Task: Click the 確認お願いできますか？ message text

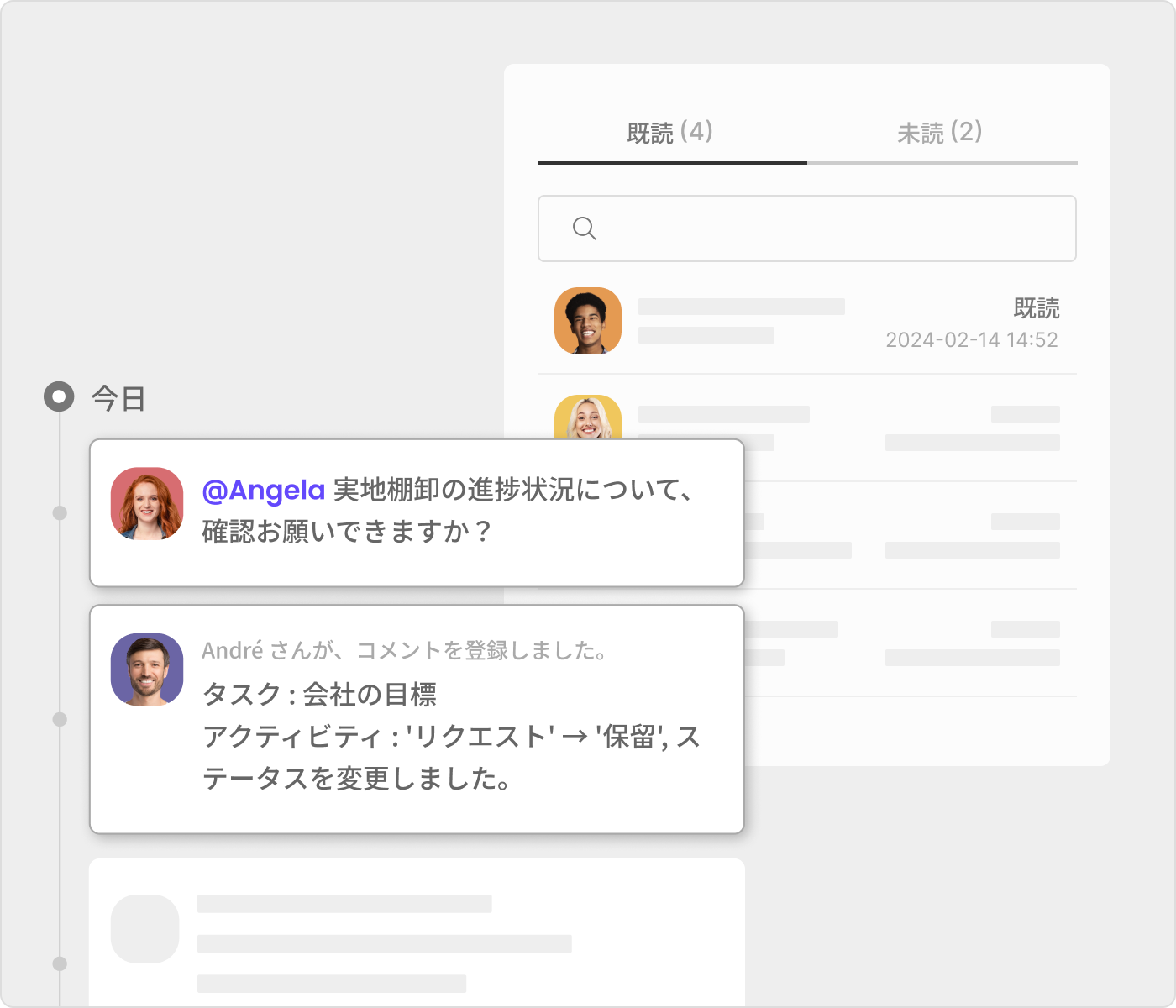Action: pyautogui.click(x=346, y=532)
